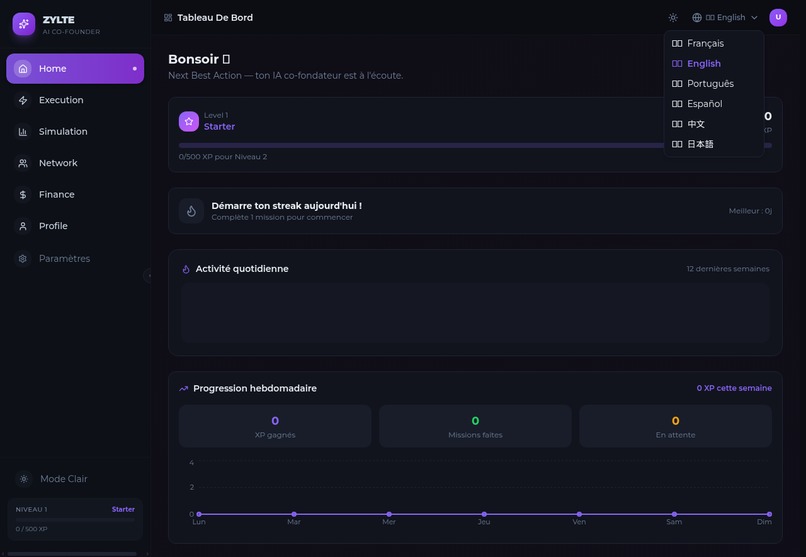Click the sidebar horizontal scrollbar

[72, 554]
